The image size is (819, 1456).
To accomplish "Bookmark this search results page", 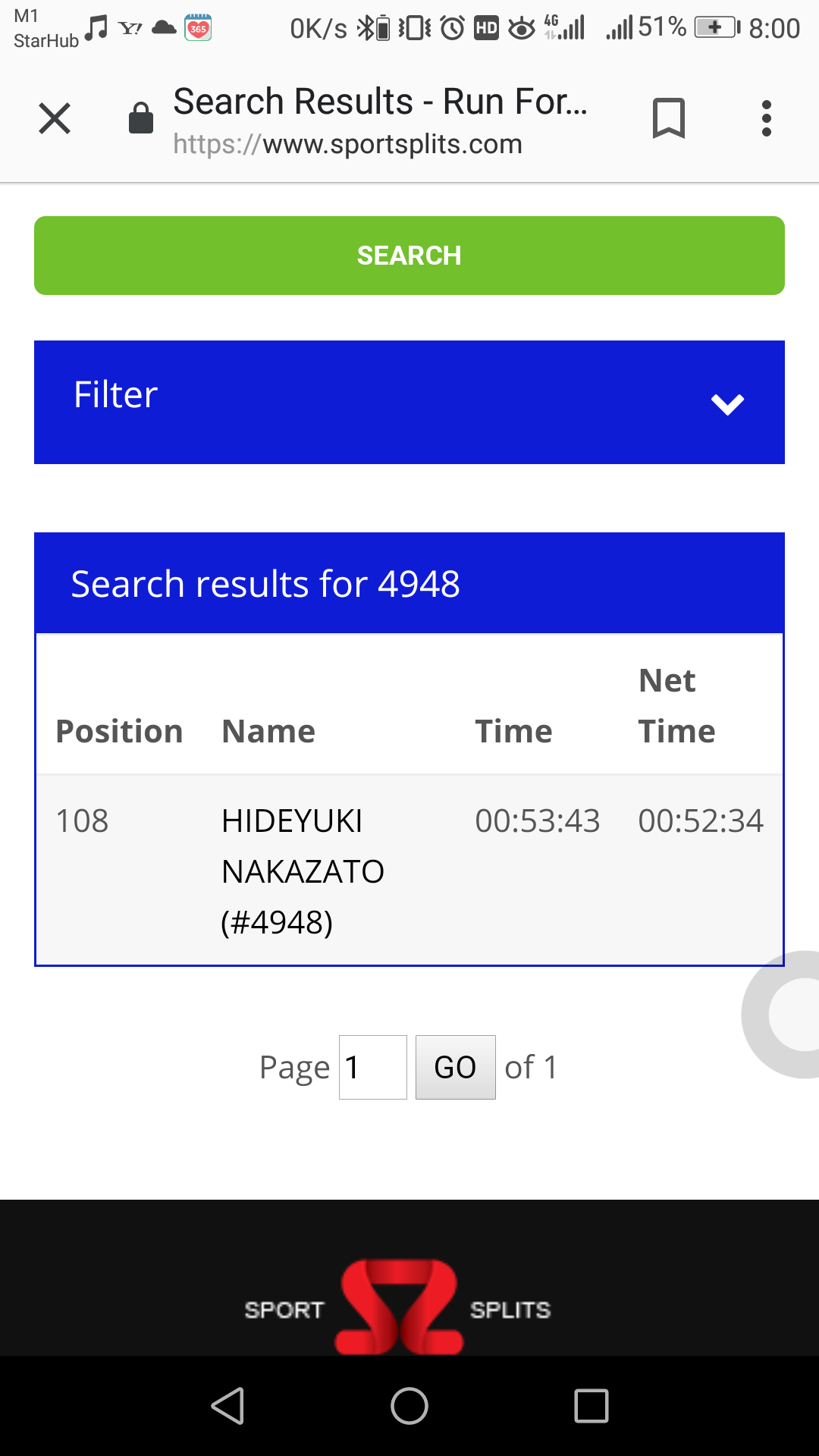I will tap(669, 118).
